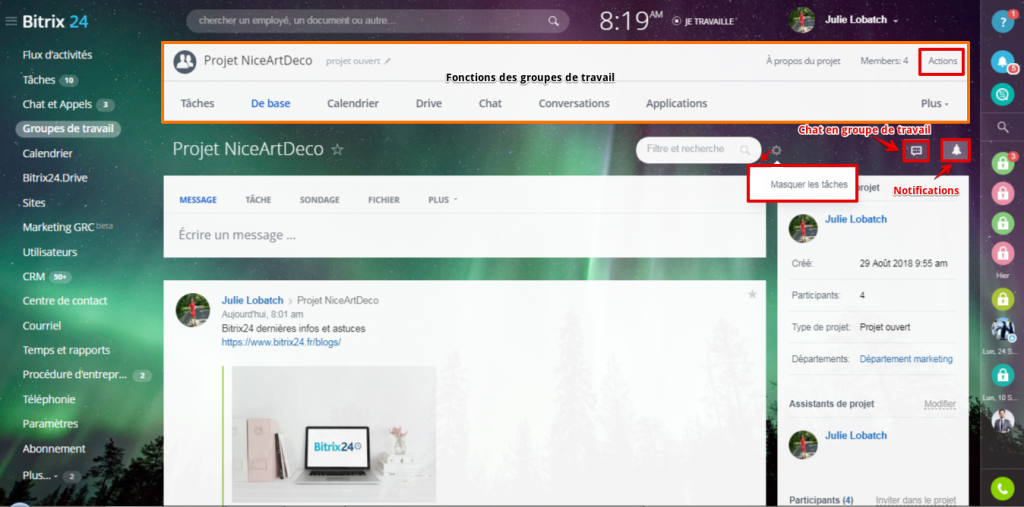Open the bitrix24.fr/blogs link

pyautogui.click(x=281, y=342)
